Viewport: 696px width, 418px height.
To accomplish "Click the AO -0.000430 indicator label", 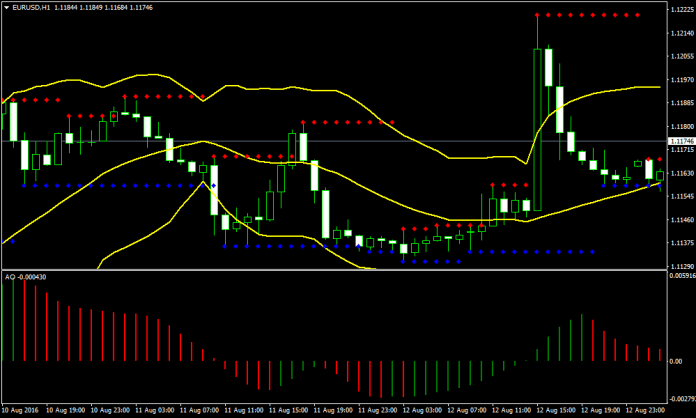I will point(28,276).
